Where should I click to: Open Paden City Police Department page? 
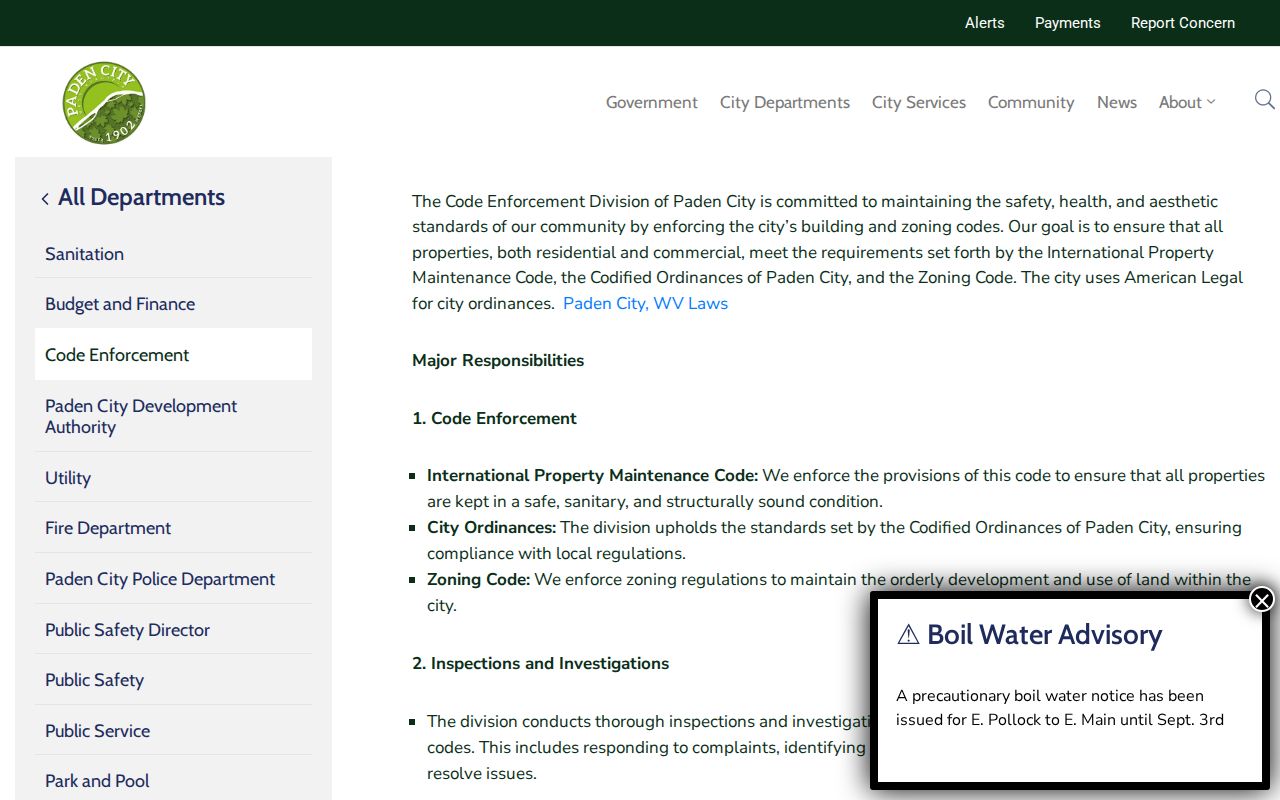click(173, 578)
